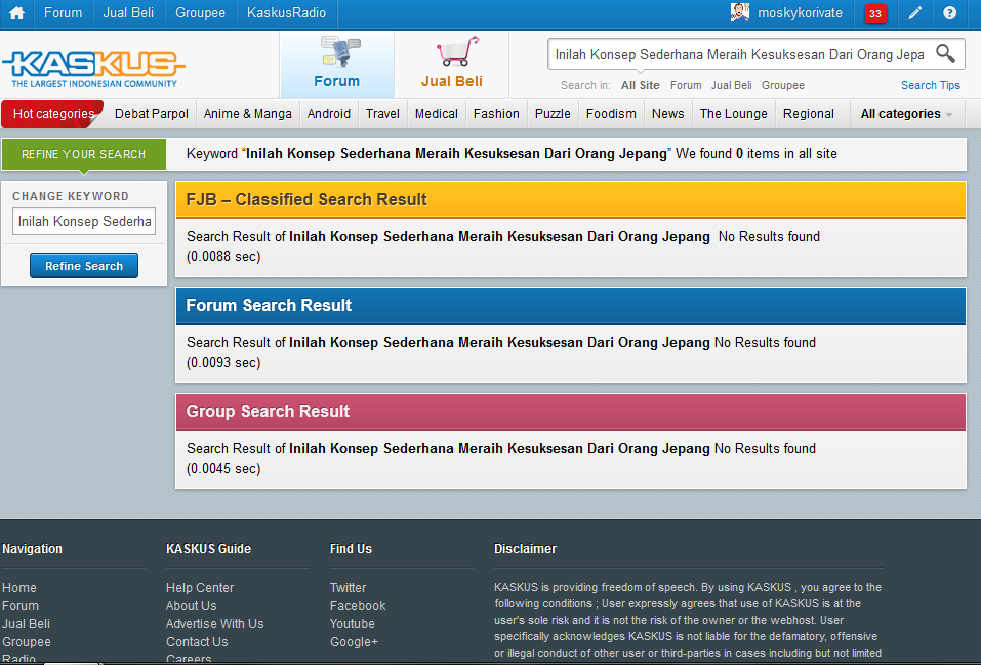This screenshot has width=981, height=665.
Task: Open the Fashion category
Action: click(x=496, y=114)
